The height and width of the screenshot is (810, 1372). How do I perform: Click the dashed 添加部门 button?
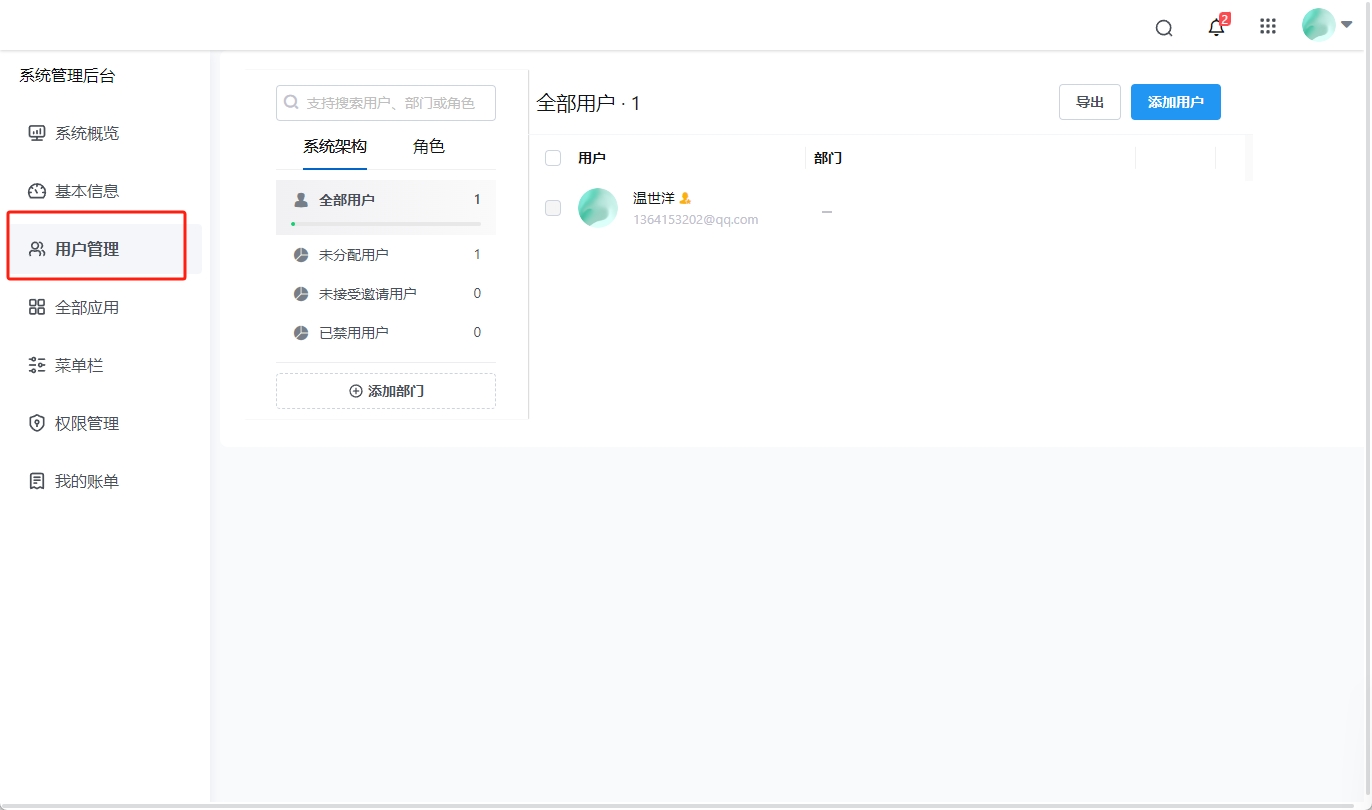click(385, 390)
